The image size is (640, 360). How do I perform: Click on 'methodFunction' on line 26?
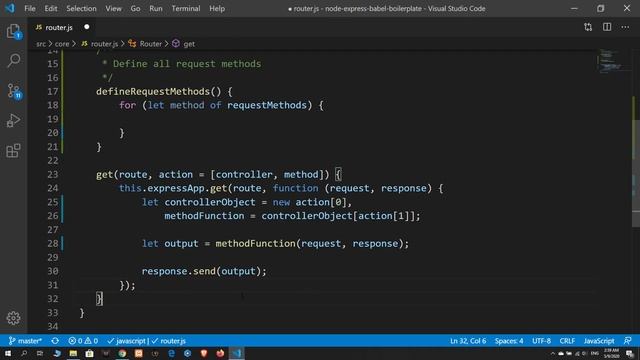204,216
